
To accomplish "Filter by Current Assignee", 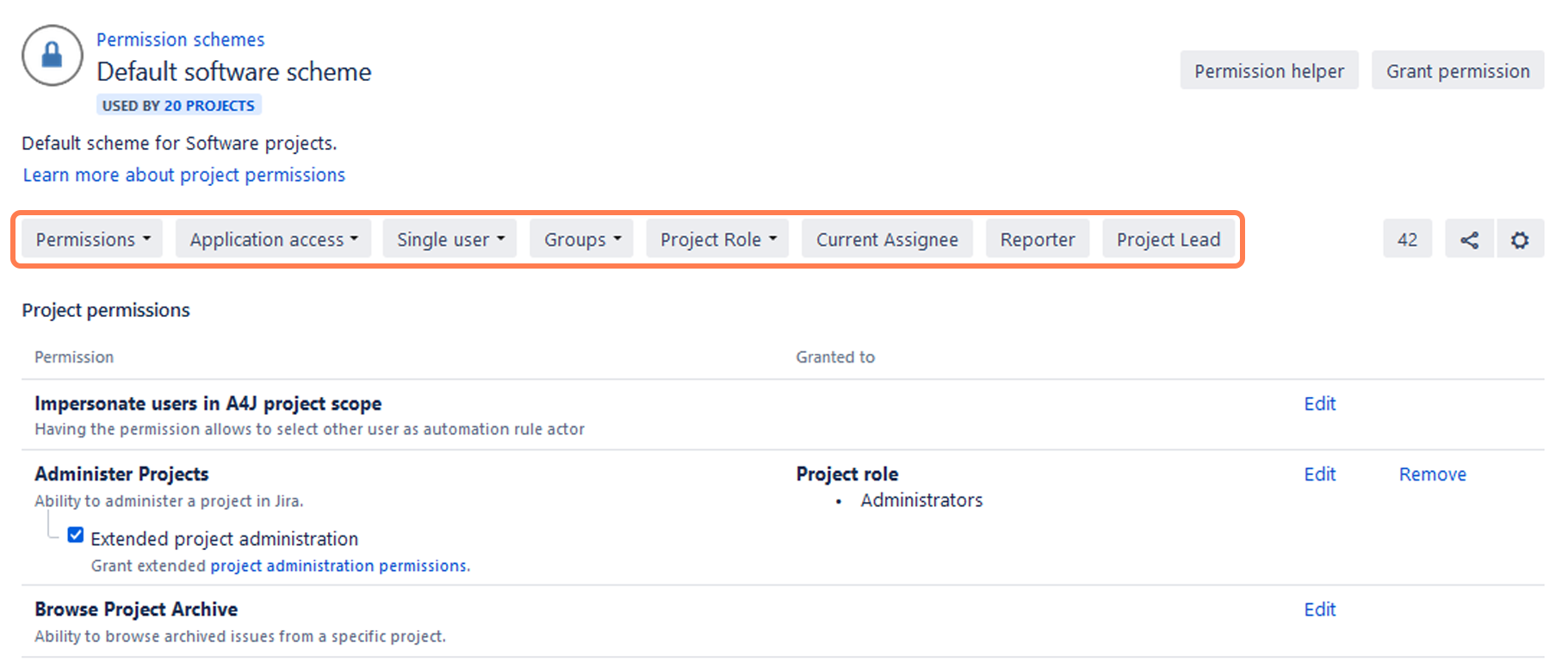I will pyautogui.click(x=886, y=239).
